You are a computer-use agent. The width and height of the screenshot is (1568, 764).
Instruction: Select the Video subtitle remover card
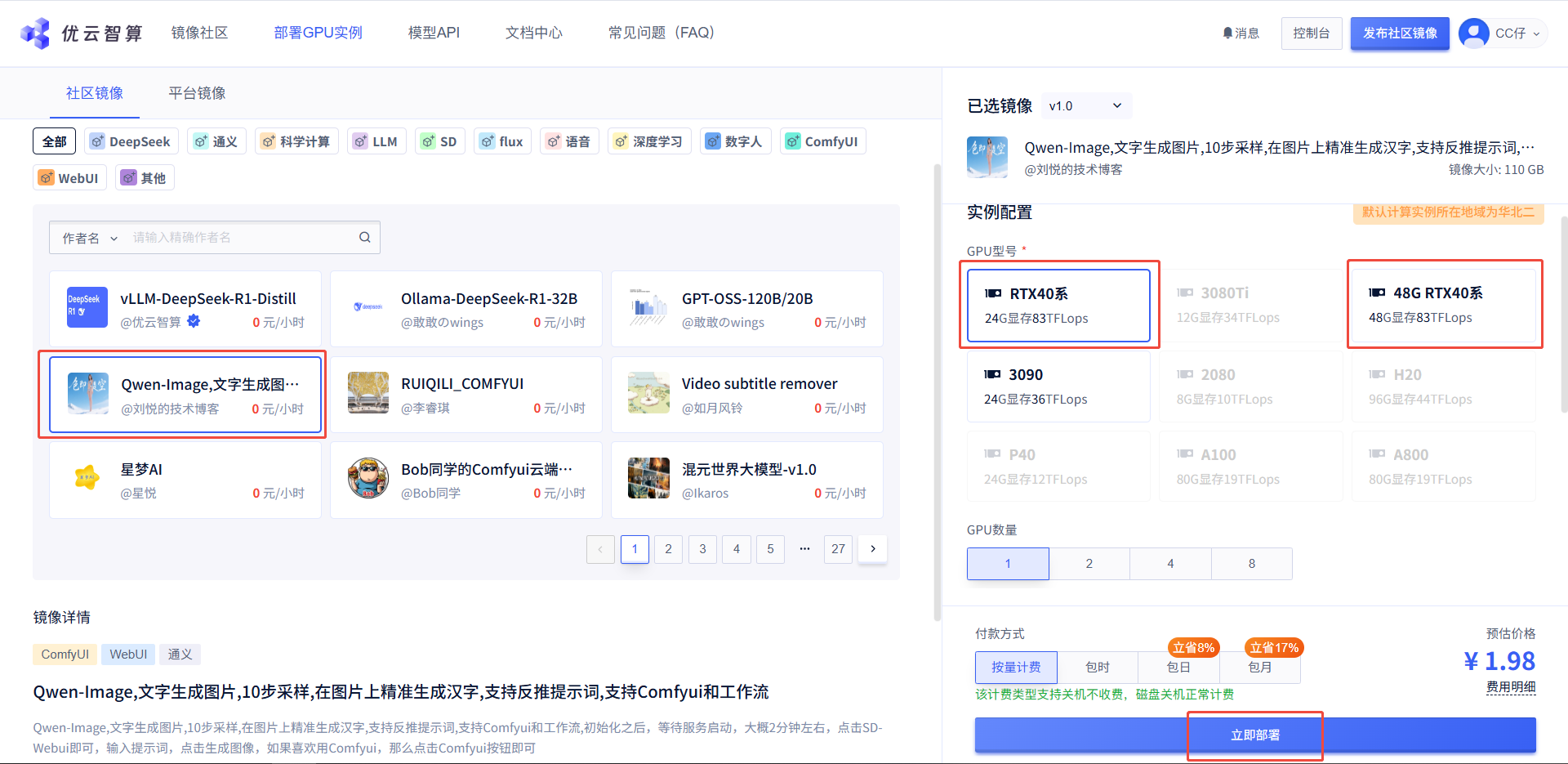coord(747,395)
